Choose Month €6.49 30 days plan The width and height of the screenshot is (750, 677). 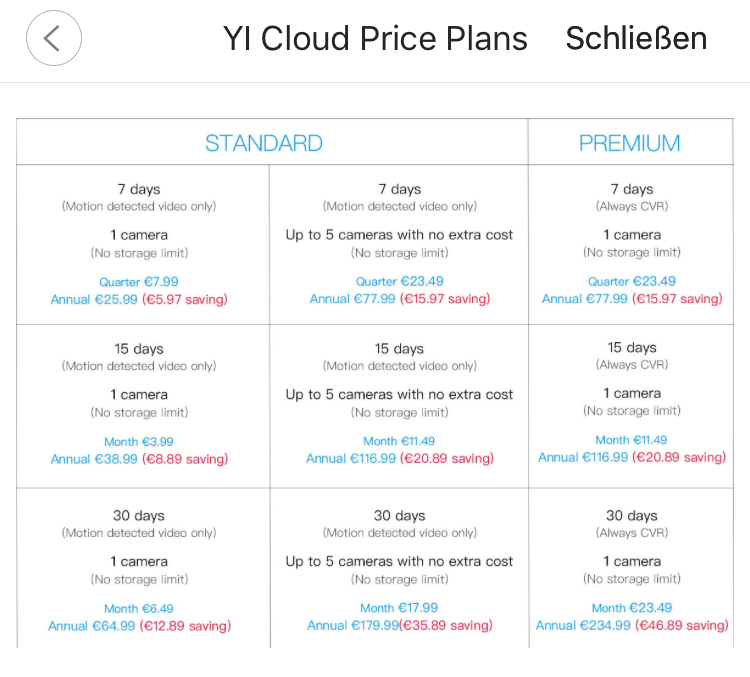click(x=139, y=609)
